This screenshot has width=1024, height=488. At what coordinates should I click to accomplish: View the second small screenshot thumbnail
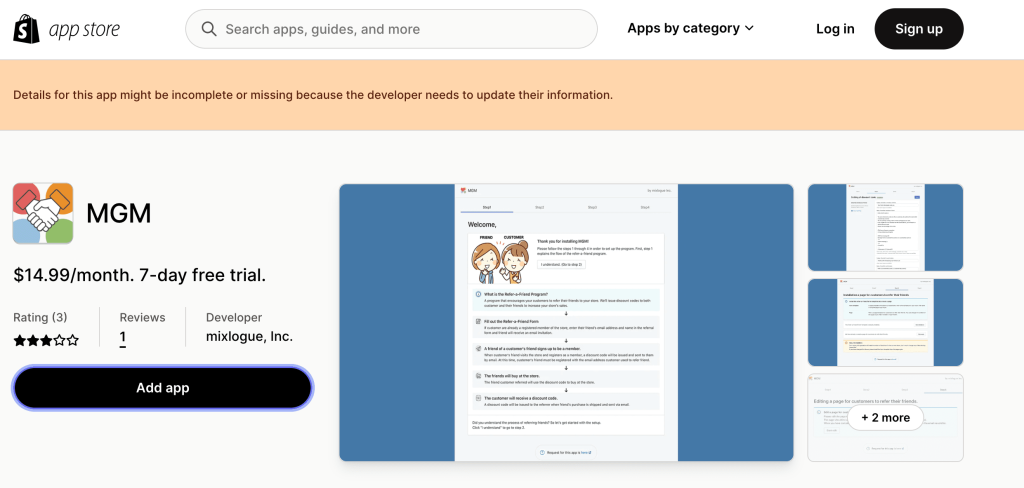point(885,322)
